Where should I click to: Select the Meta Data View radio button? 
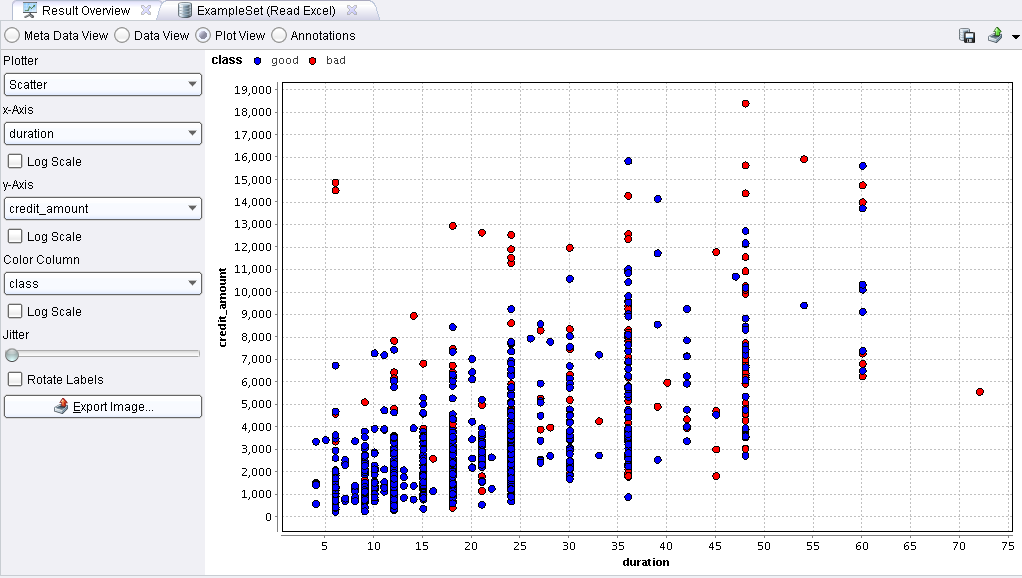click(12, 35)
